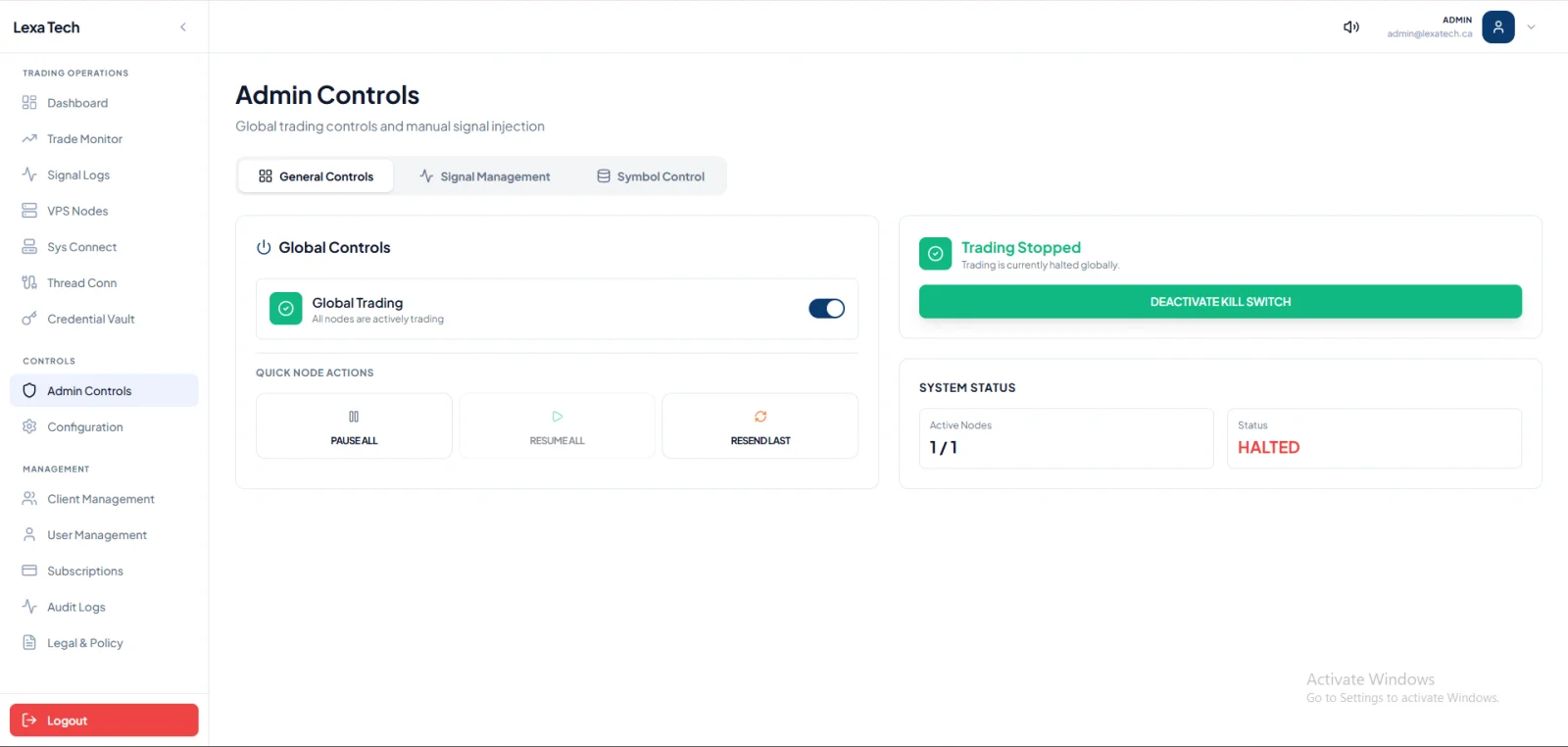The image size is (1568, 747).
Task: Collapse the sidebar with the chevron arrow
Action: 183,27
